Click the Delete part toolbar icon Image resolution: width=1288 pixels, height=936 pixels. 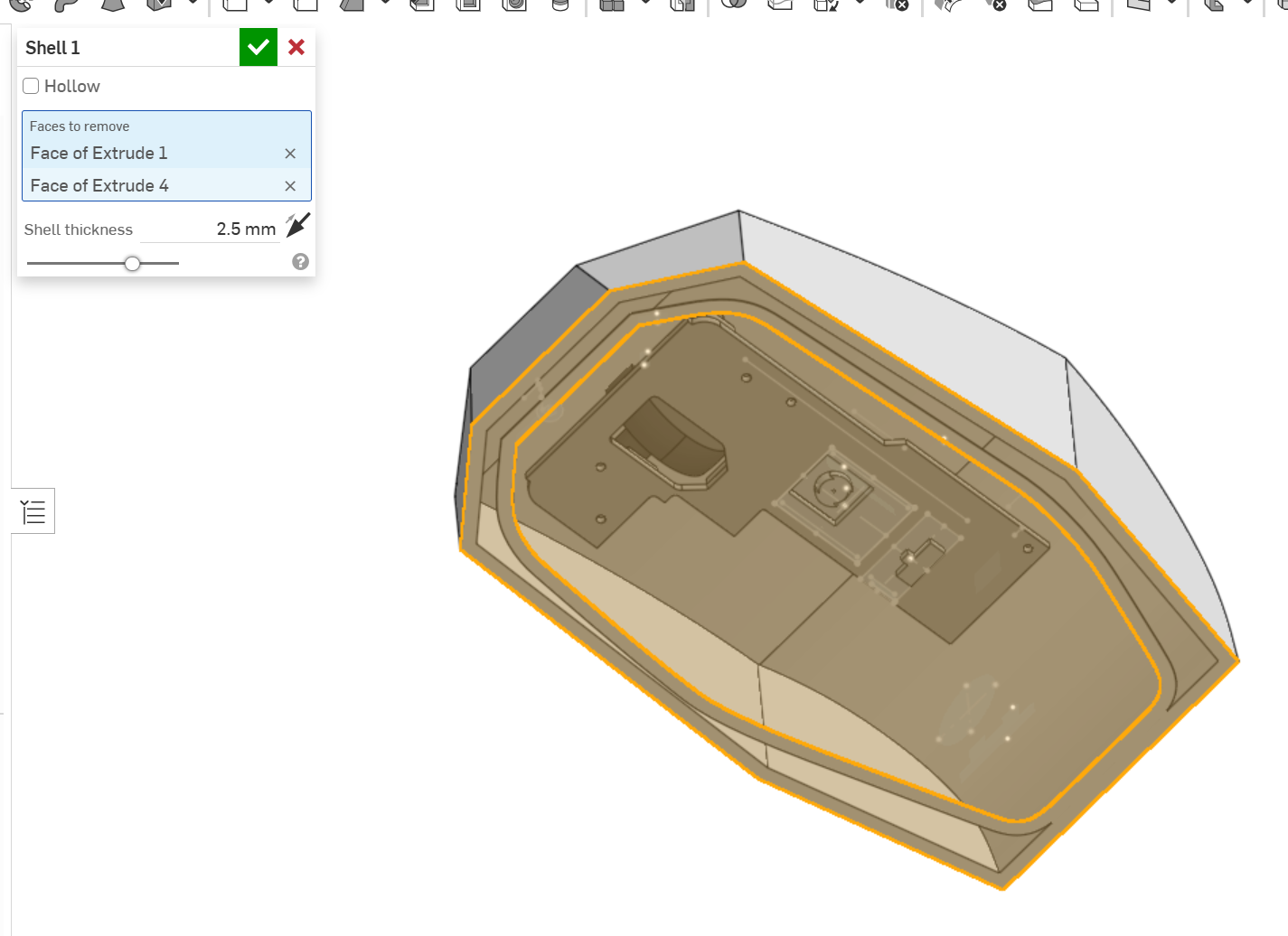pos(897,3)
